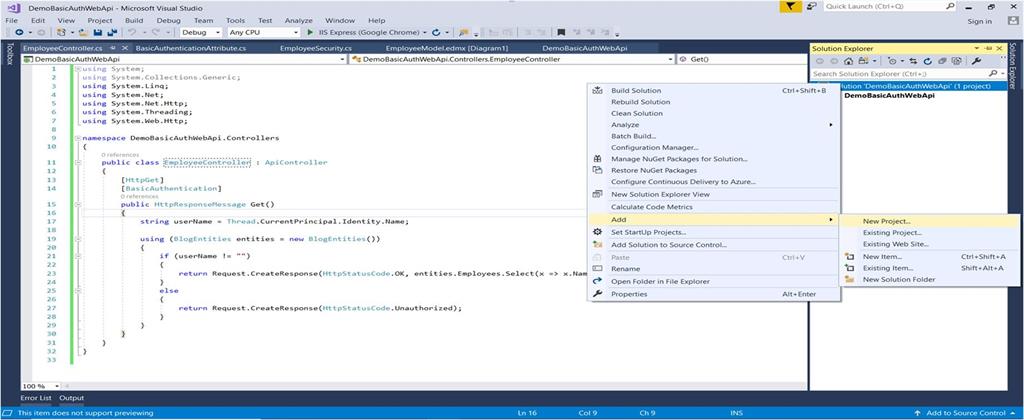This screenshot has width=1024, height=420.
Task: Click the Navigate Backward toolbar arrow
Action: coord(20,32)
